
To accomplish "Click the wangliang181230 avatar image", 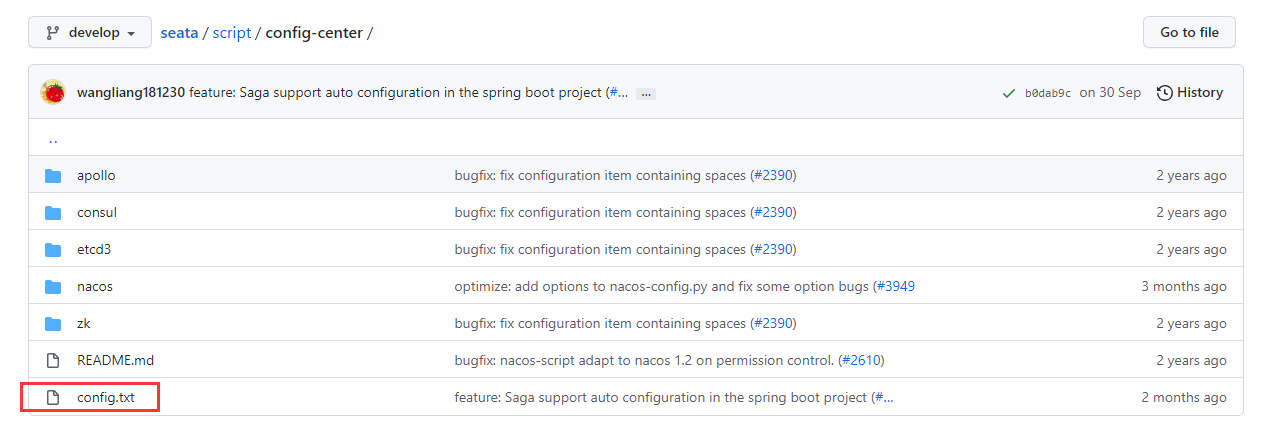I will (x=53, y=93).
